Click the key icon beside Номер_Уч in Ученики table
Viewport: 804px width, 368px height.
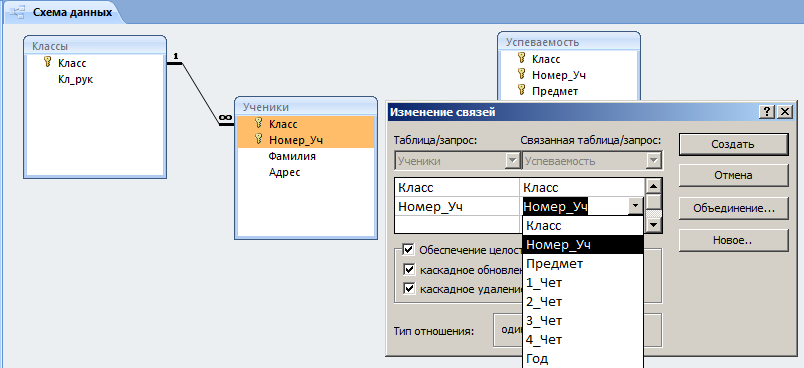pyautogui.click(x=259, y=139)
